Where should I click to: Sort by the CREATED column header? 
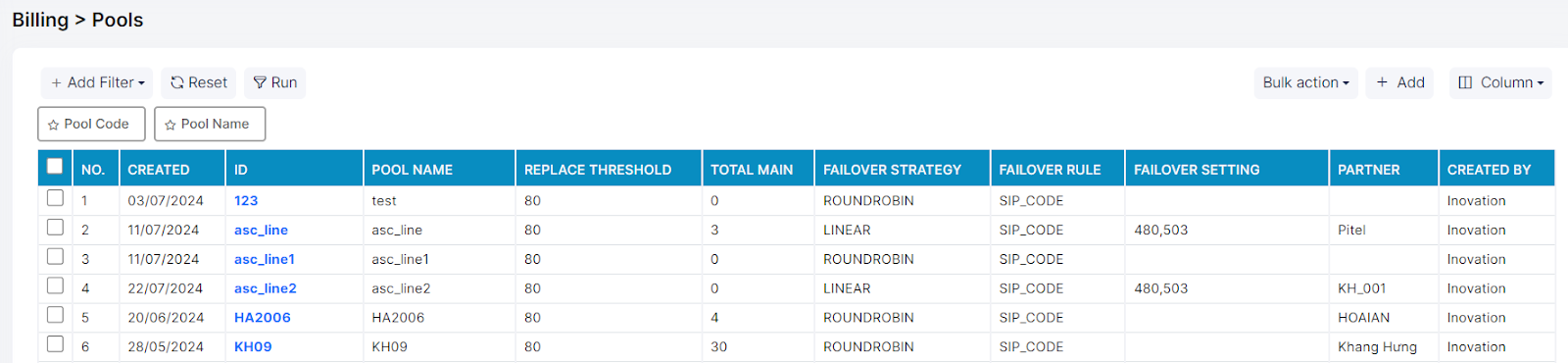[159, 170]
